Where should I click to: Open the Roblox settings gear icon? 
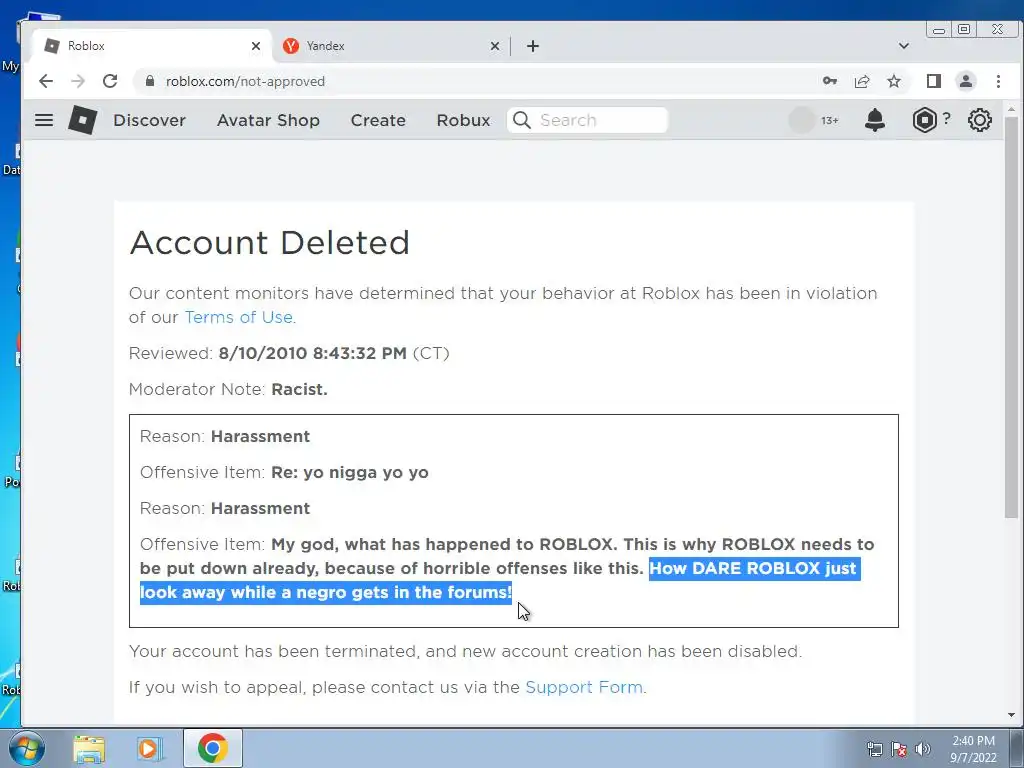click(x=980, y=120)
